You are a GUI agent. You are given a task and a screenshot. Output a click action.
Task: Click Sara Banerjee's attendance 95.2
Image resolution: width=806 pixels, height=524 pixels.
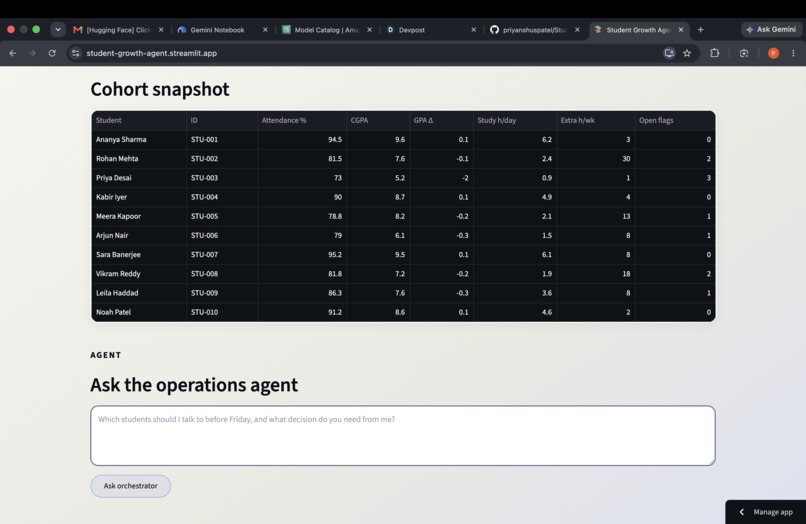tap(302, 255)
